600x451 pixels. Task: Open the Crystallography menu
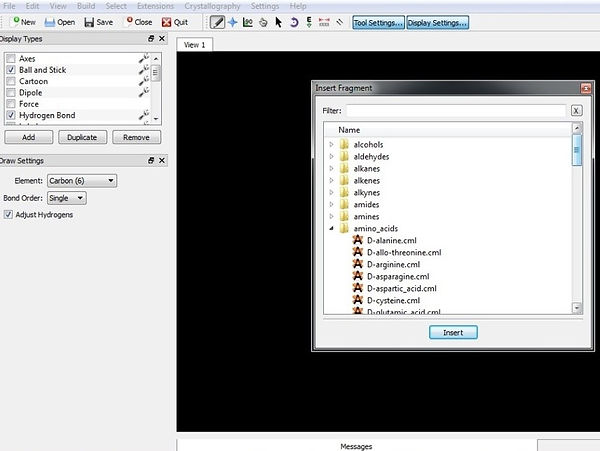(x=212, y=6)
